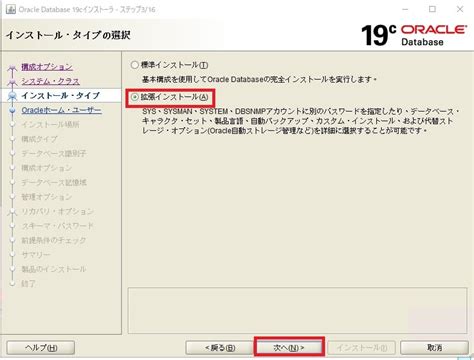Click the データベース記憶域 step text
Viewport: 474px width, 360px height.
point(54,182)
